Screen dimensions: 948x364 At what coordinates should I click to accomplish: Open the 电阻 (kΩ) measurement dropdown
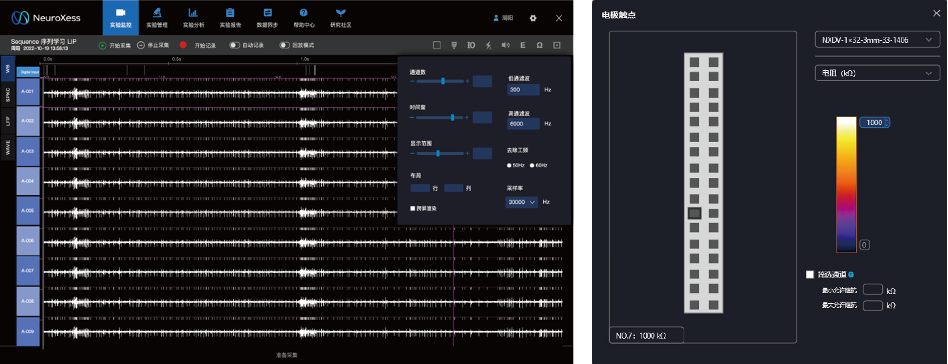[877, 73]
